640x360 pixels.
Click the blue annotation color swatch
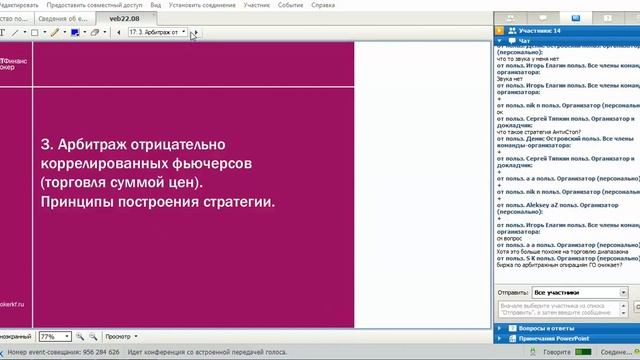point(75,32)
